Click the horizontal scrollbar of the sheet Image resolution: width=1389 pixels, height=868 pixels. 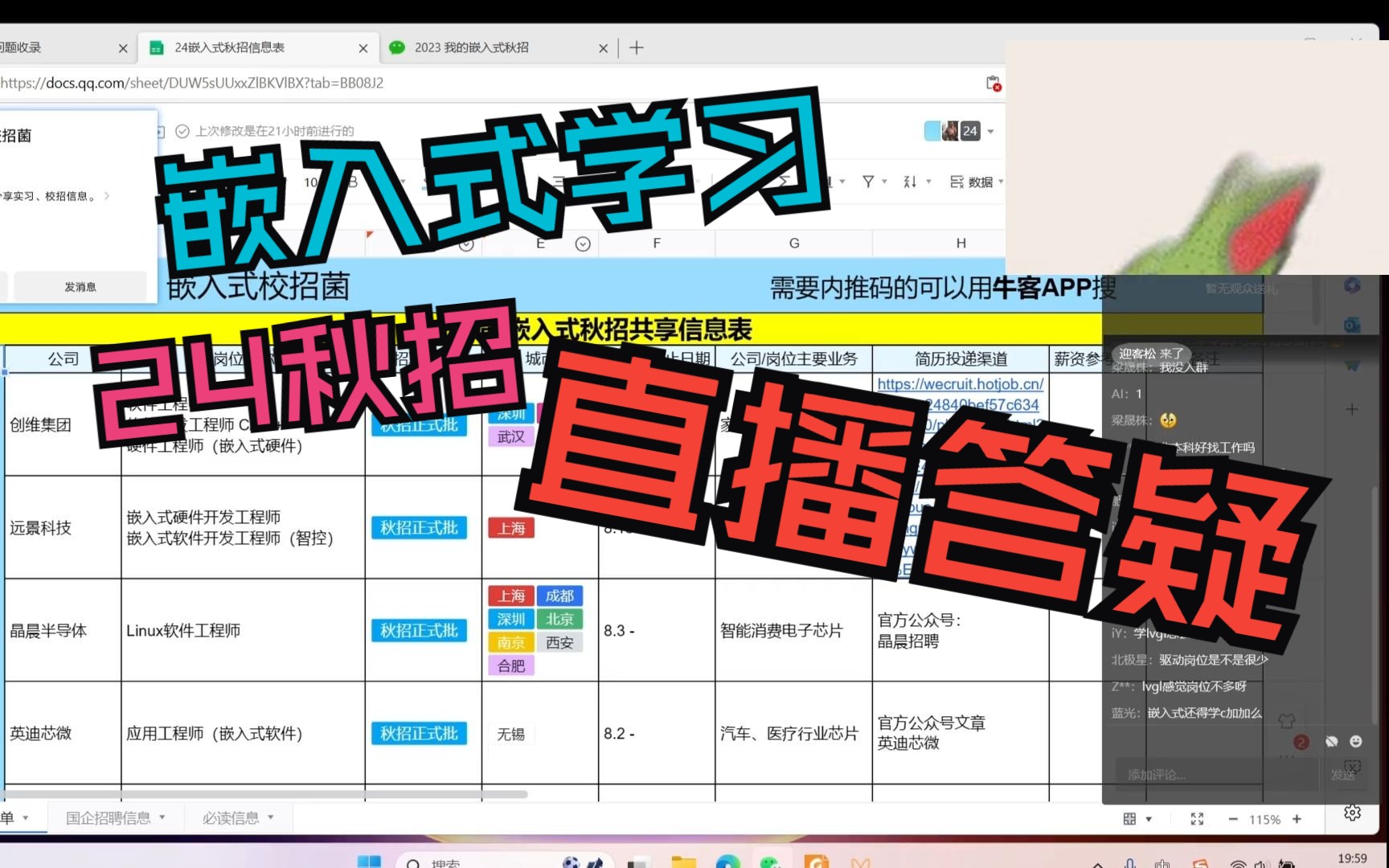pyautogui.click(x=264, y=794)
